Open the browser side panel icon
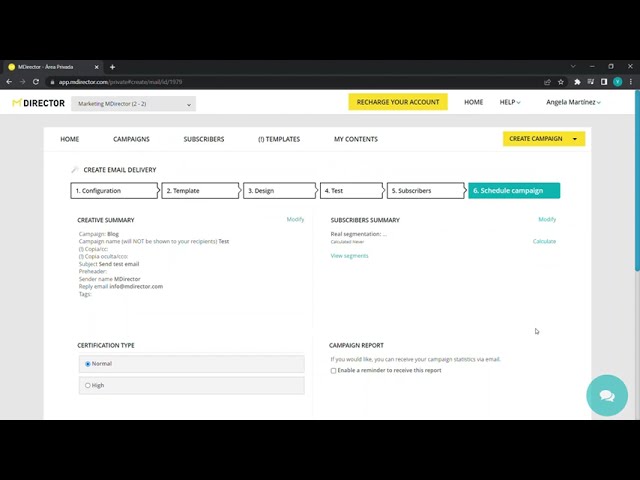Image resolution: width=640 pixels, height=480 pixels. (604, 82)
